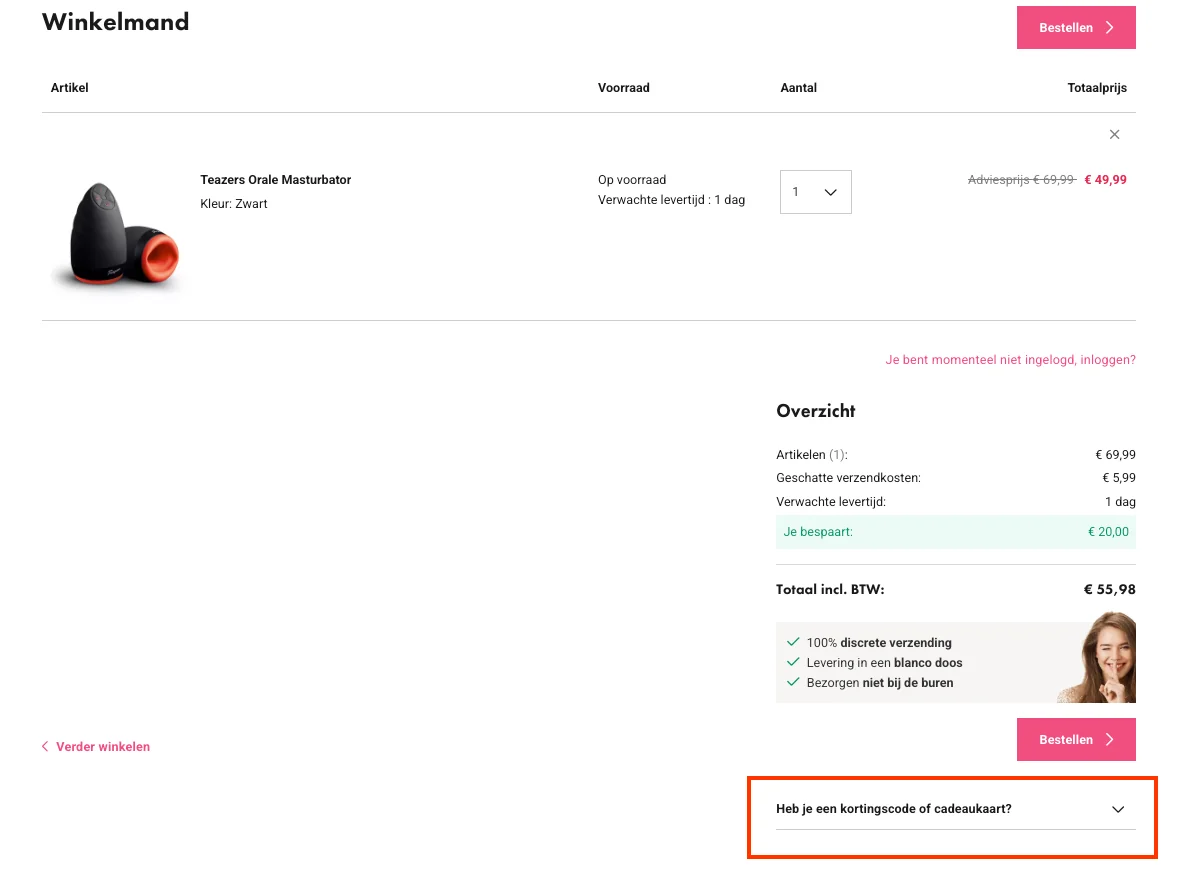
Task: Click the Je bespaart savings row
Action: (955, 532)
